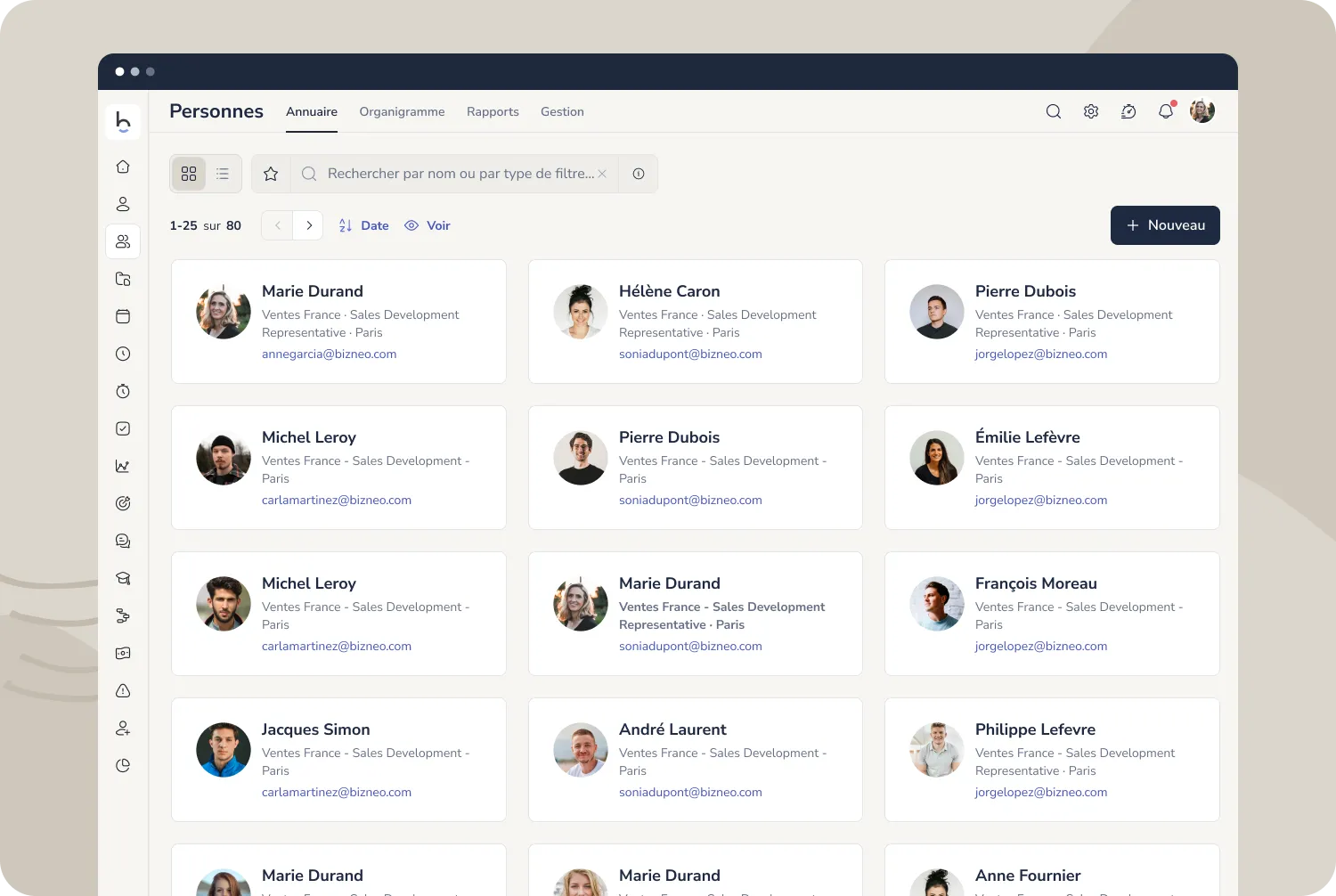
Task: Open the pie chart sidebar icon
Action: 123,765
